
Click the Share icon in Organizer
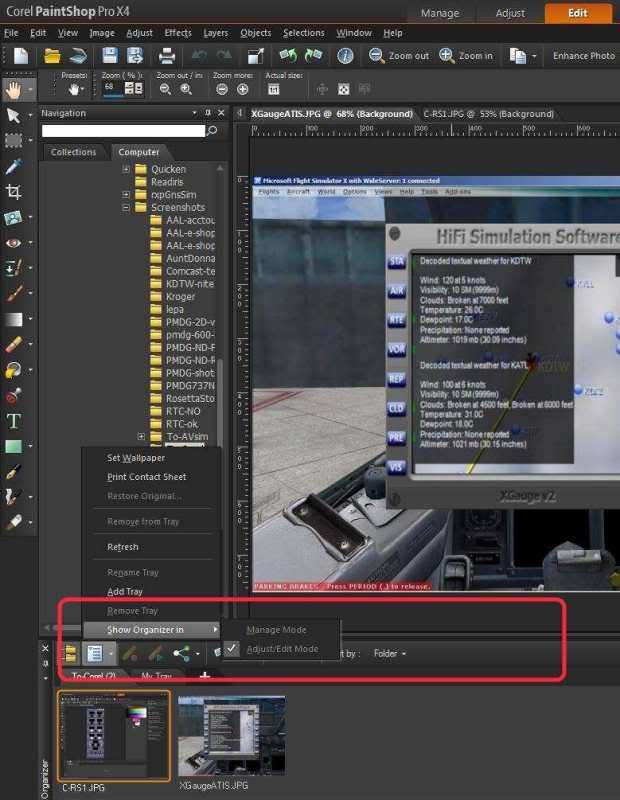coord(181,654)
